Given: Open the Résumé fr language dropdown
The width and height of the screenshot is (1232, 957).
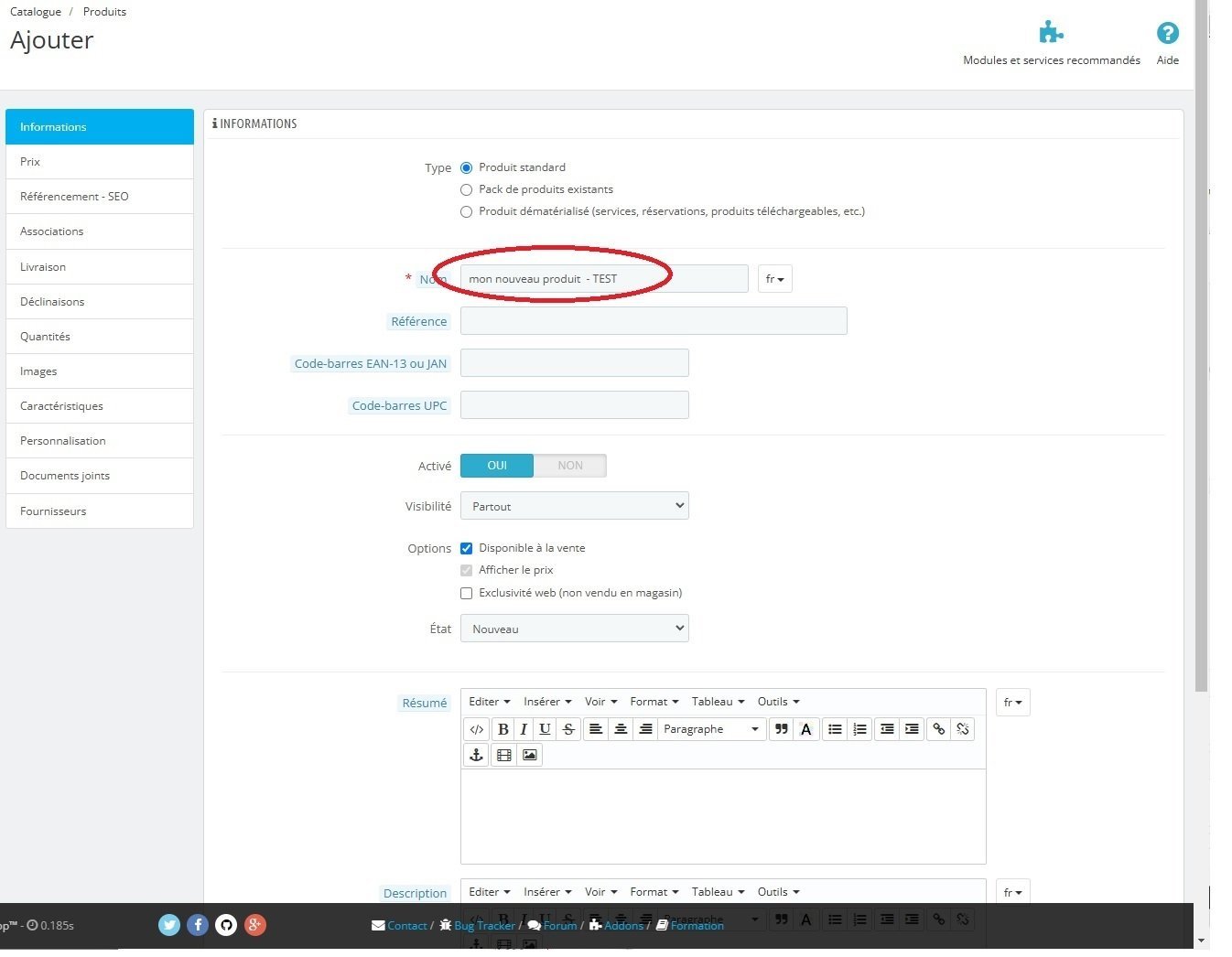Looking at the screenshot, I should pyautogui.click(x=1013, y=703).
